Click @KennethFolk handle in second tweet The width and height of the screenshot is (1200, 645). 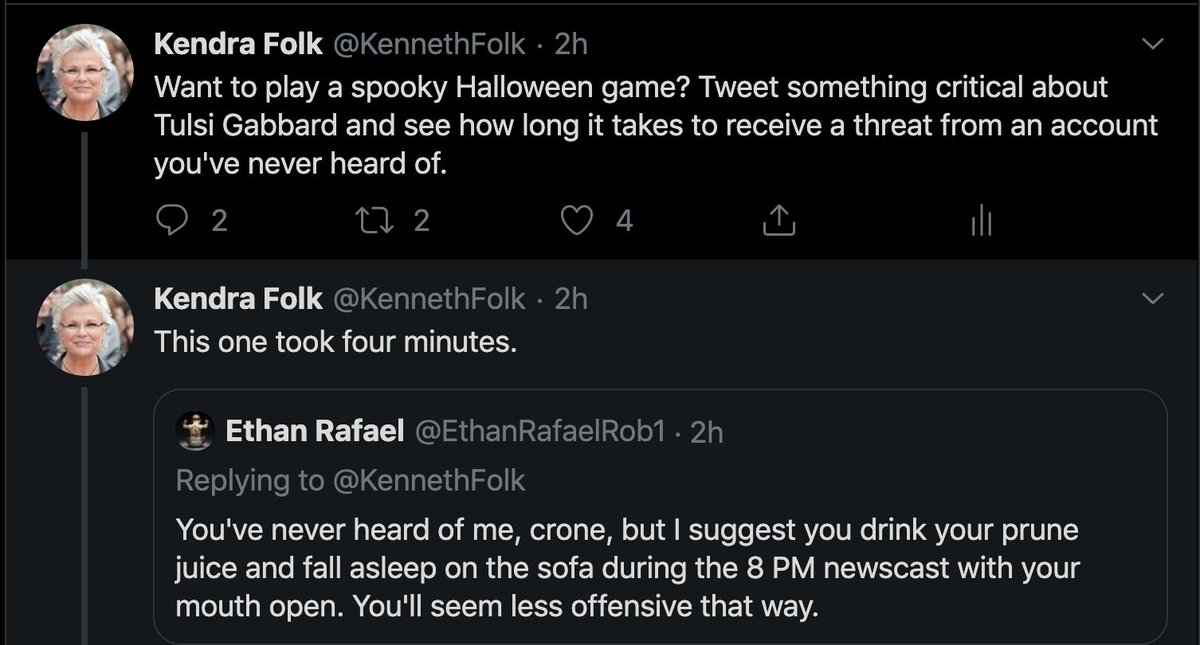point(428,298)
